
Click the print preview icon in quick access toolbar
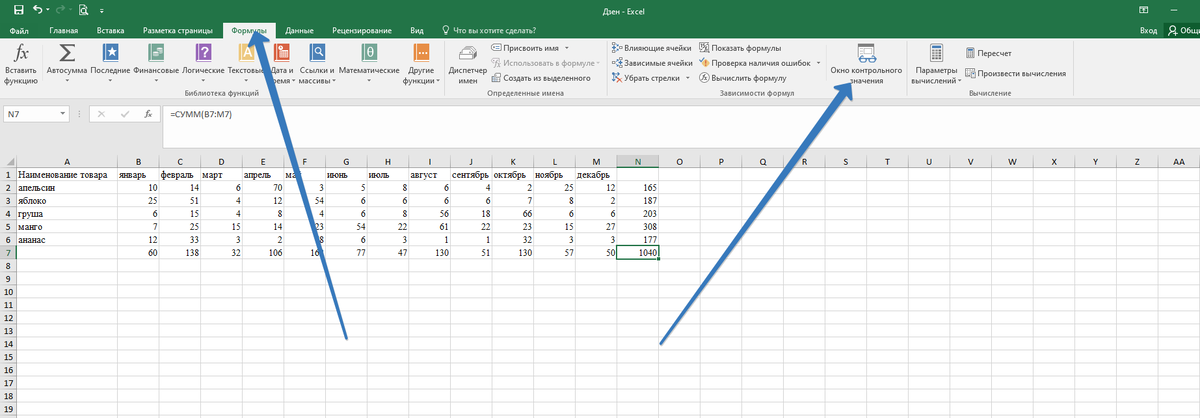pos(82,12)
